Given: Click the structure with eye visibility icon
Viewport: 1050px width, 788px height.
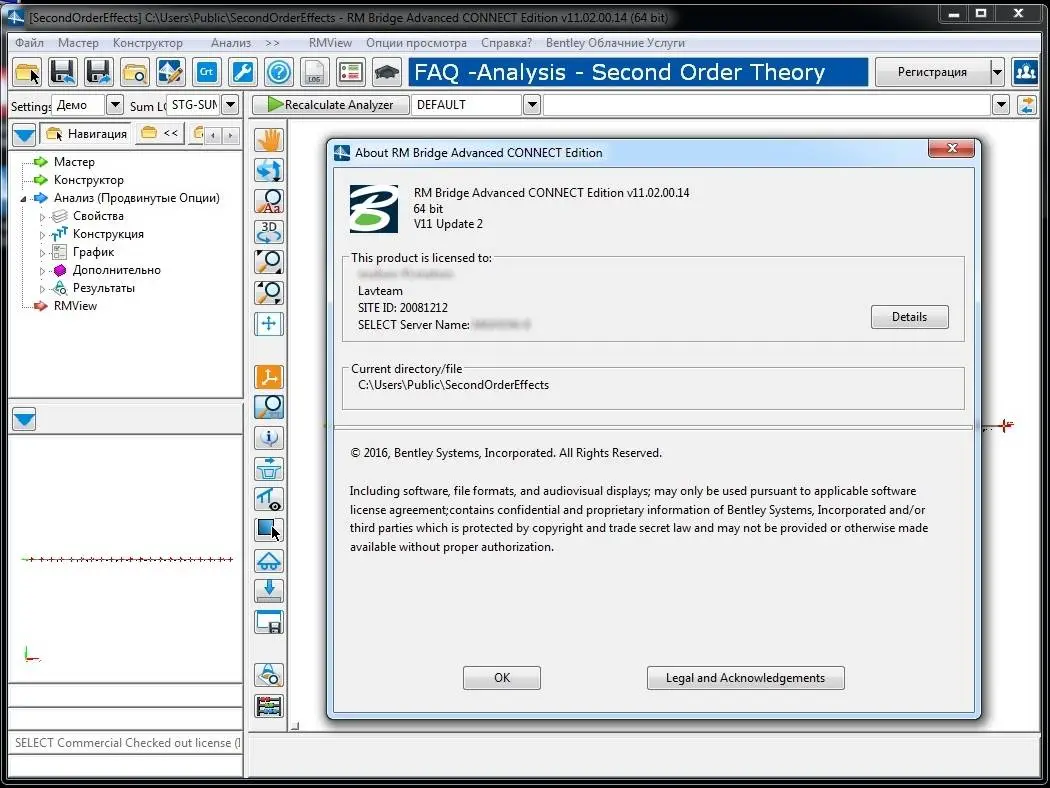Looking at the screenshot, I should coord(269,499).
